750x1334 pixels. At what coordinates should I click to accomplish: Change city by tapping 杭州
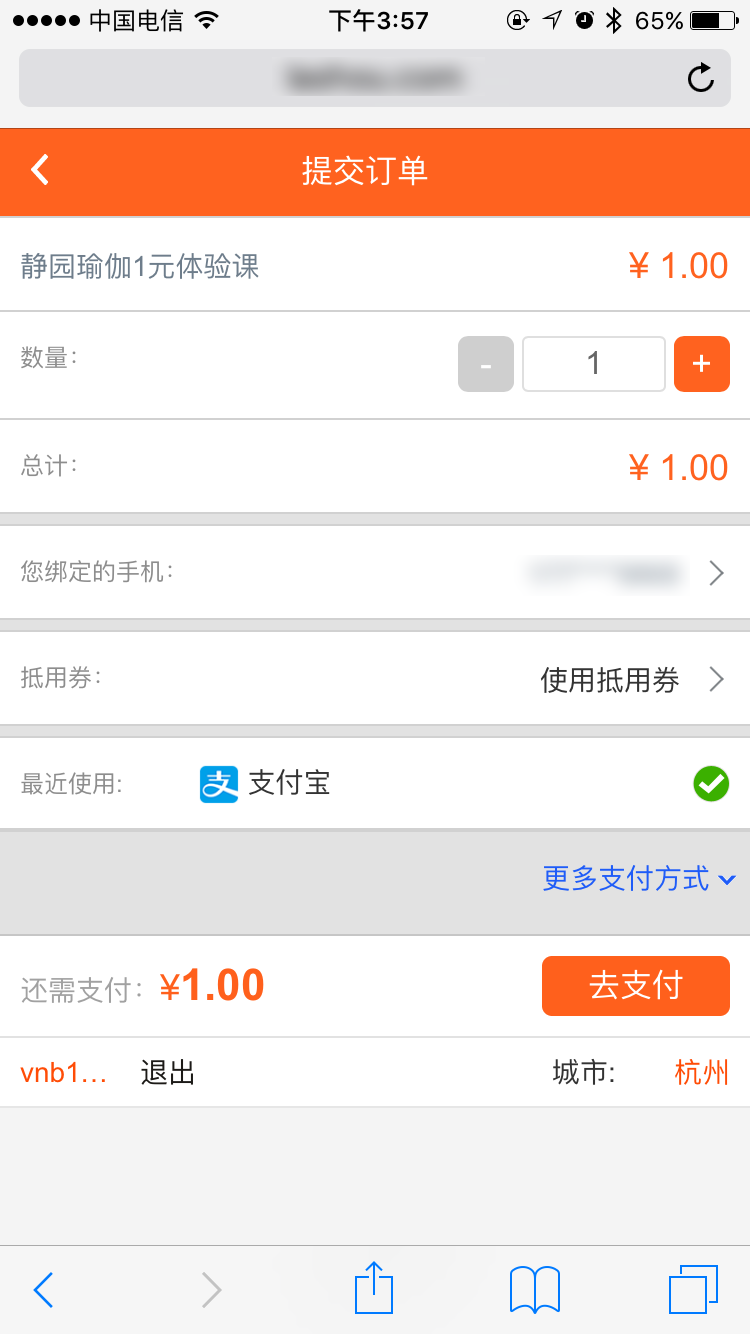[x=701, y=1073]
